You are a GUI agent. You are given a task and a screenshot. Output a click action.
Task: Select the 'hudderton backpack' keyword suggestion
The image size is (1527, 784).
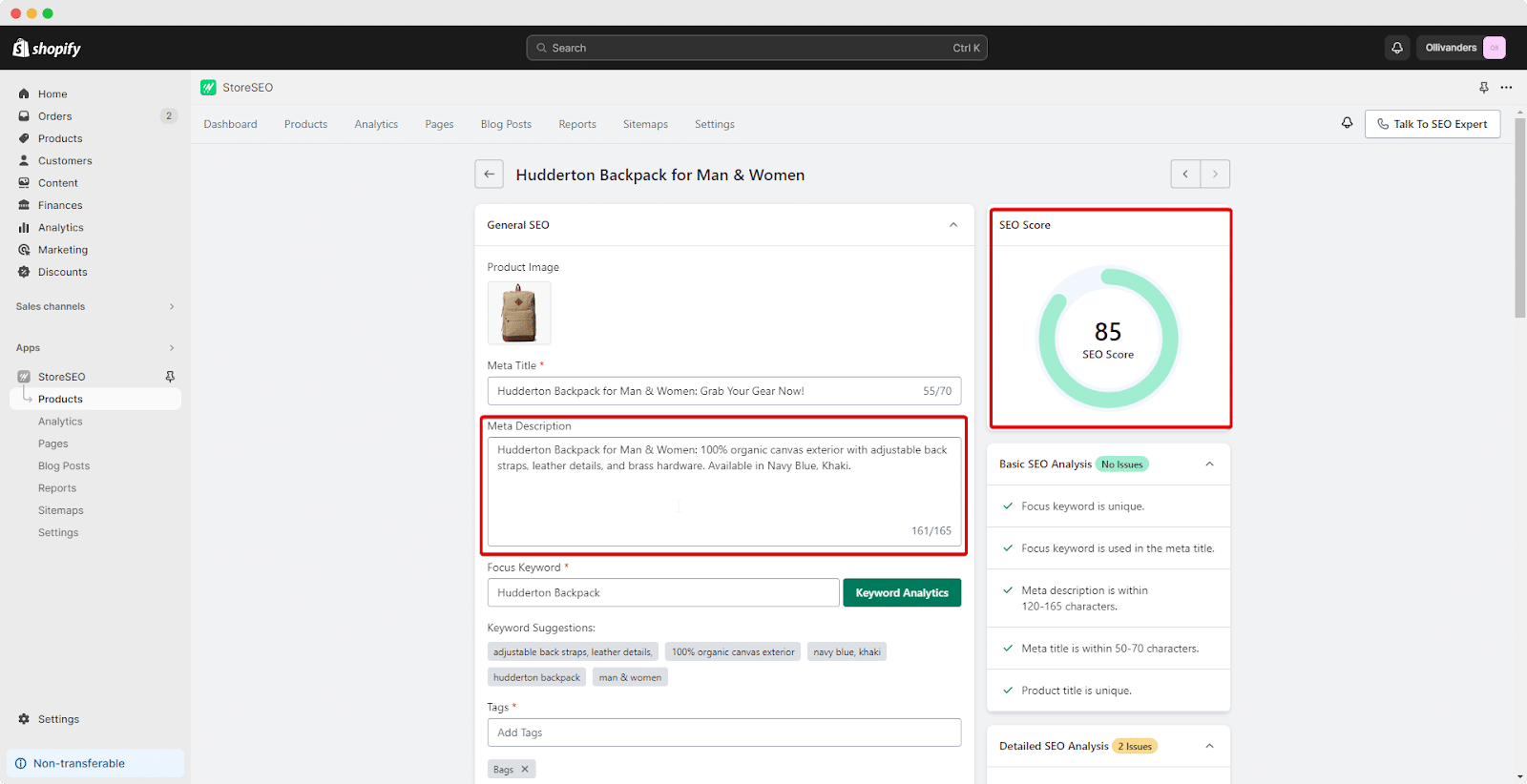pos(536,677)
